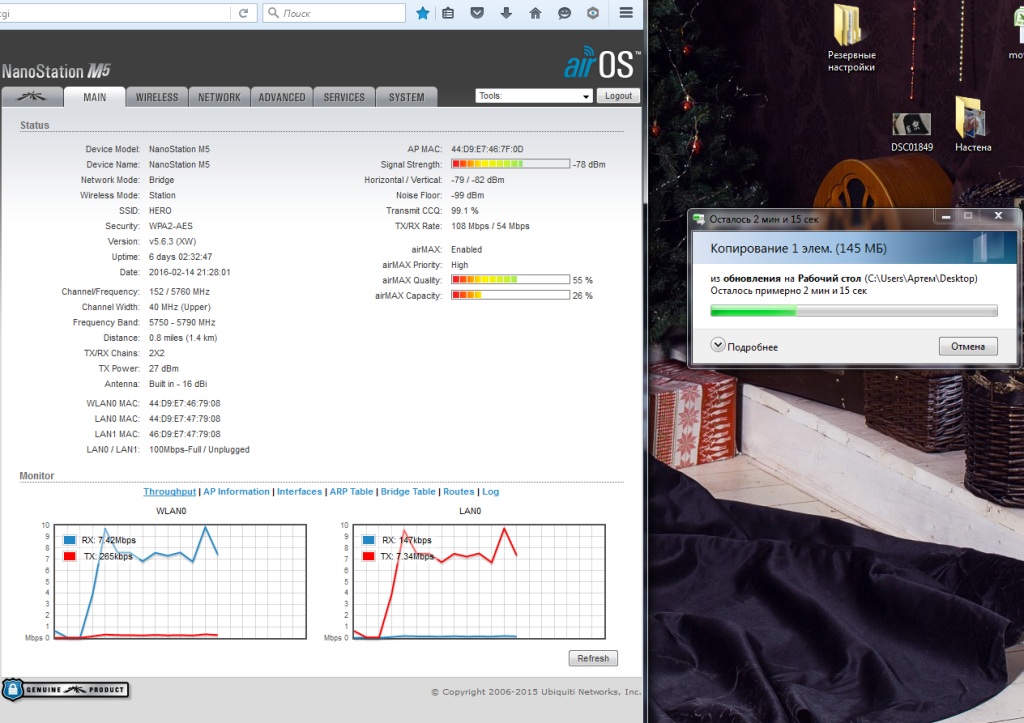Viewport: 1024px width, 723px height.
Task: Click the copy dialog title icon
Action: (699, 219)
